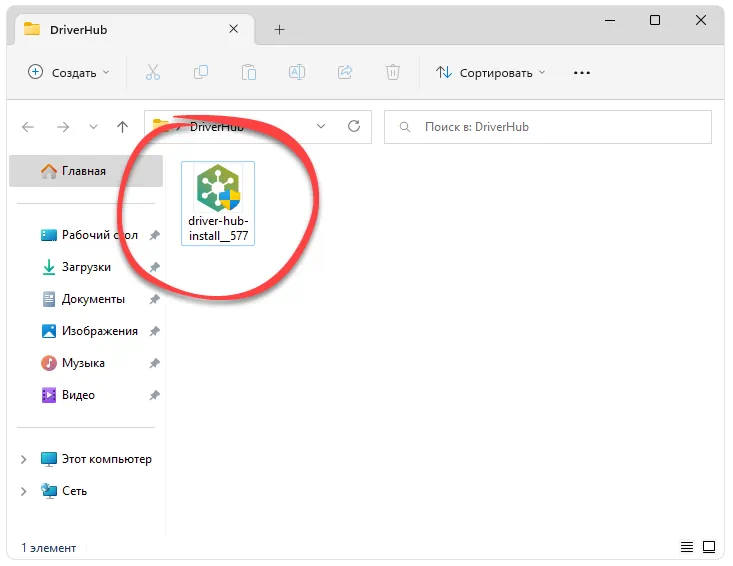Screen dimensions: 733x566
Task: Open the three-dot more options menu
Action: 582,73
